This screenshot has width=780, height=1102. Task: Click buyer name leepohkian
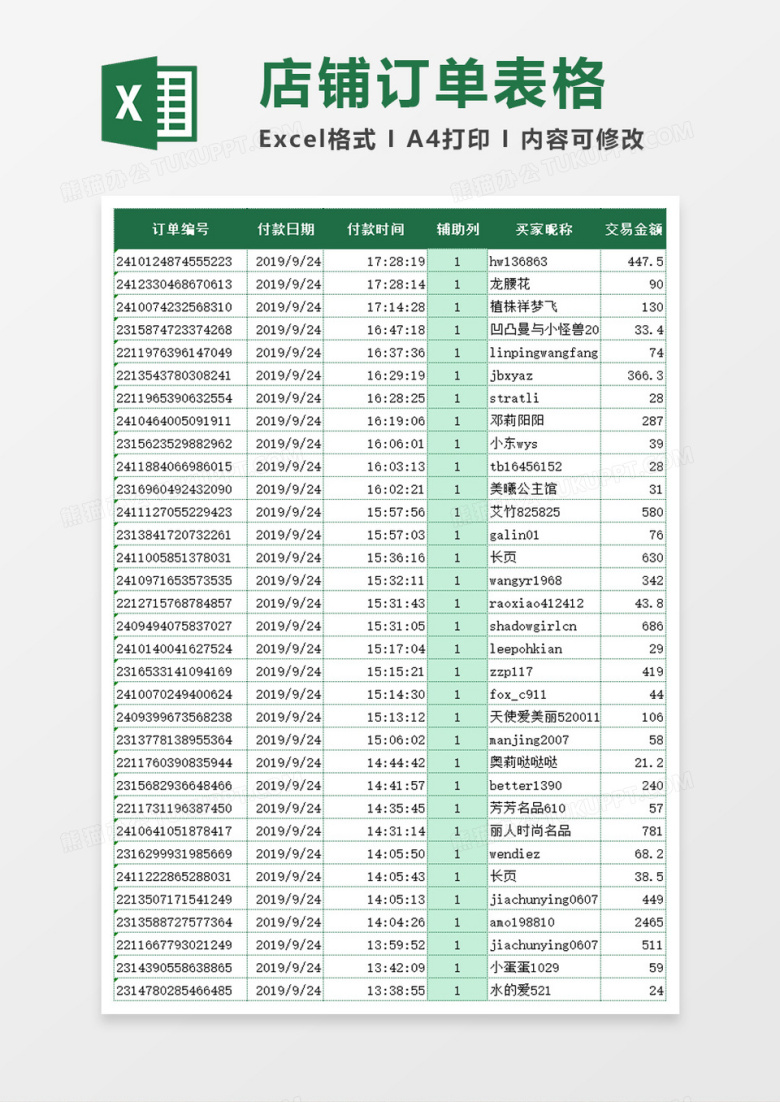click(526, 649)
